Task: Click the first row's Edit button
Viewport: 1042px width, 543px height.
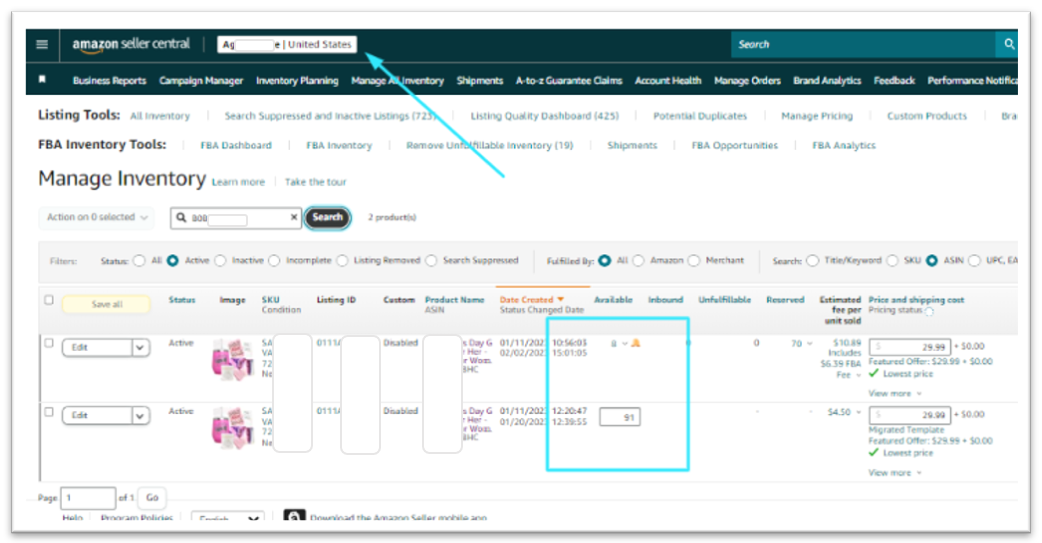Action: (97, 348)
